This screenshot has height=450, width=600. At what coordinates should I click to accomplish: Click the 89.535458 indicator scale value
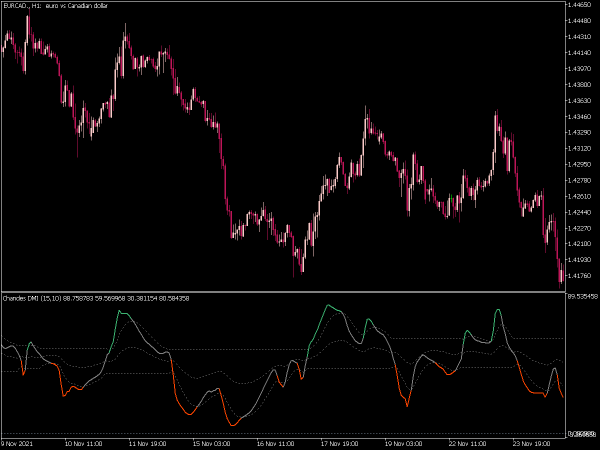[582, 297]
